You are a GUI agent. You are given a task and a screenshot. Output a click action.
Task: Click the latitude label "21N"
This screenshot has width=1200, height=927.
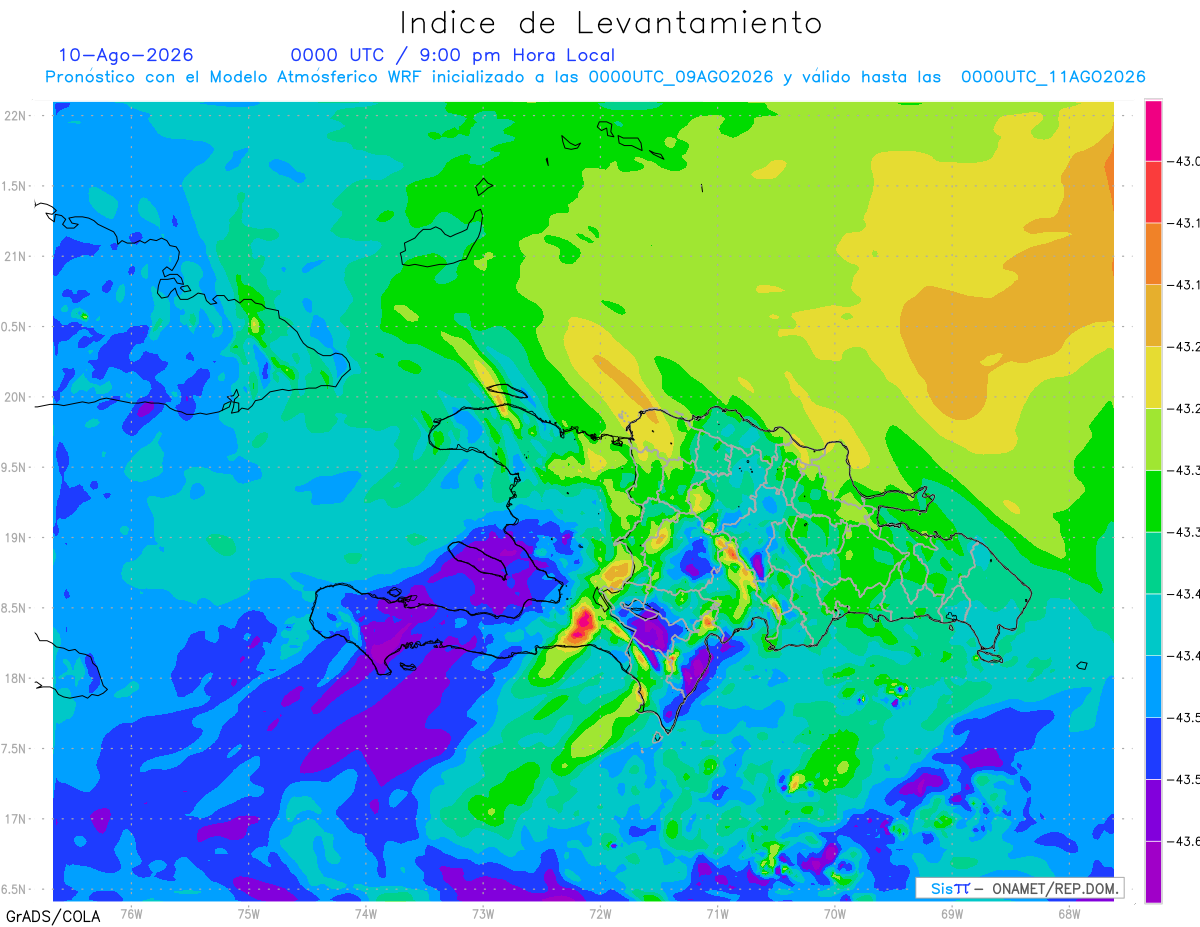(x=16, y=256)
